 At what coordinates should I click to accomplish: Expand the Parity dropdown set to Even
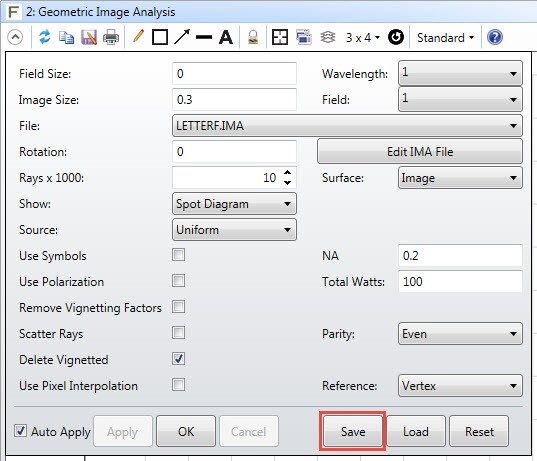pyautogui.click(x=460, y=334)
